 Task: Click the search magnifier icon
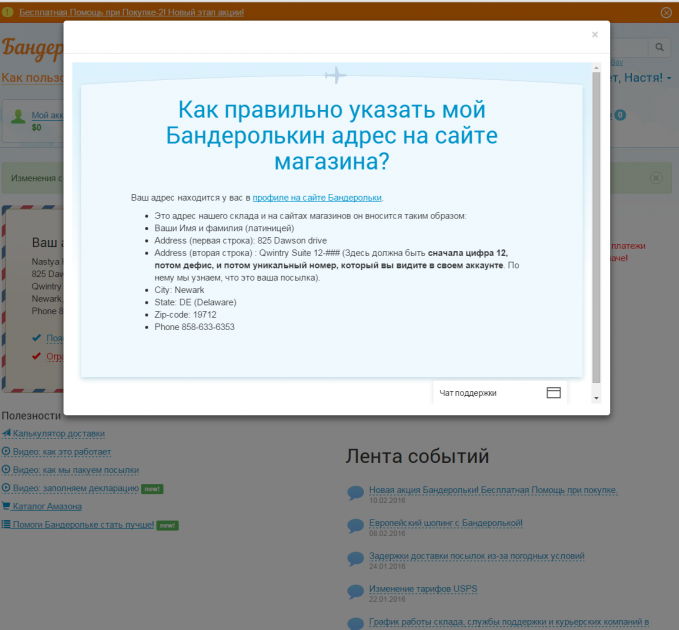659,47
